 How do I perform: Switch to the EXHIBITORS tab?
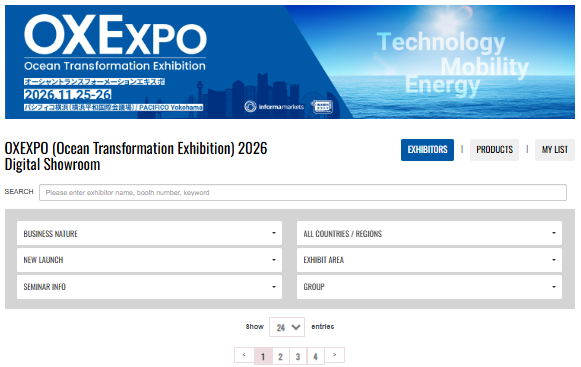[x=427, y=150]
